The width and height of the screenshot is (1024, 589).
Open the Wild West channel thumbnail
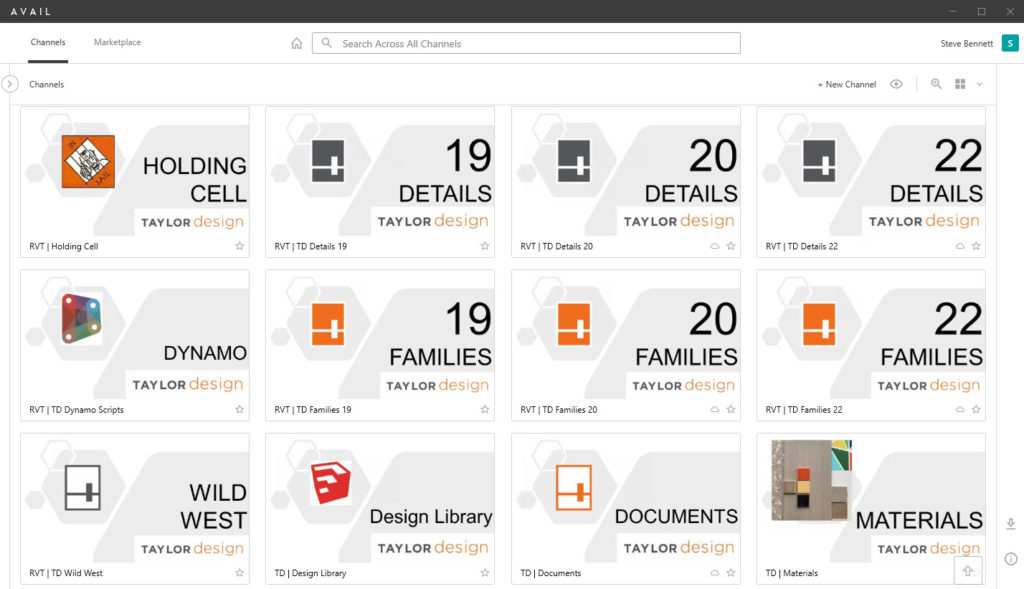135,498
